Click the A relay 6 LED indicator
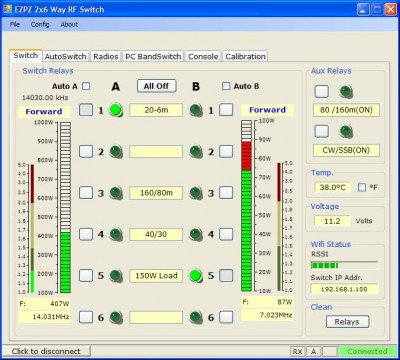Image resolution: width=400 pixels, height=360 pixels. point(116,317)
